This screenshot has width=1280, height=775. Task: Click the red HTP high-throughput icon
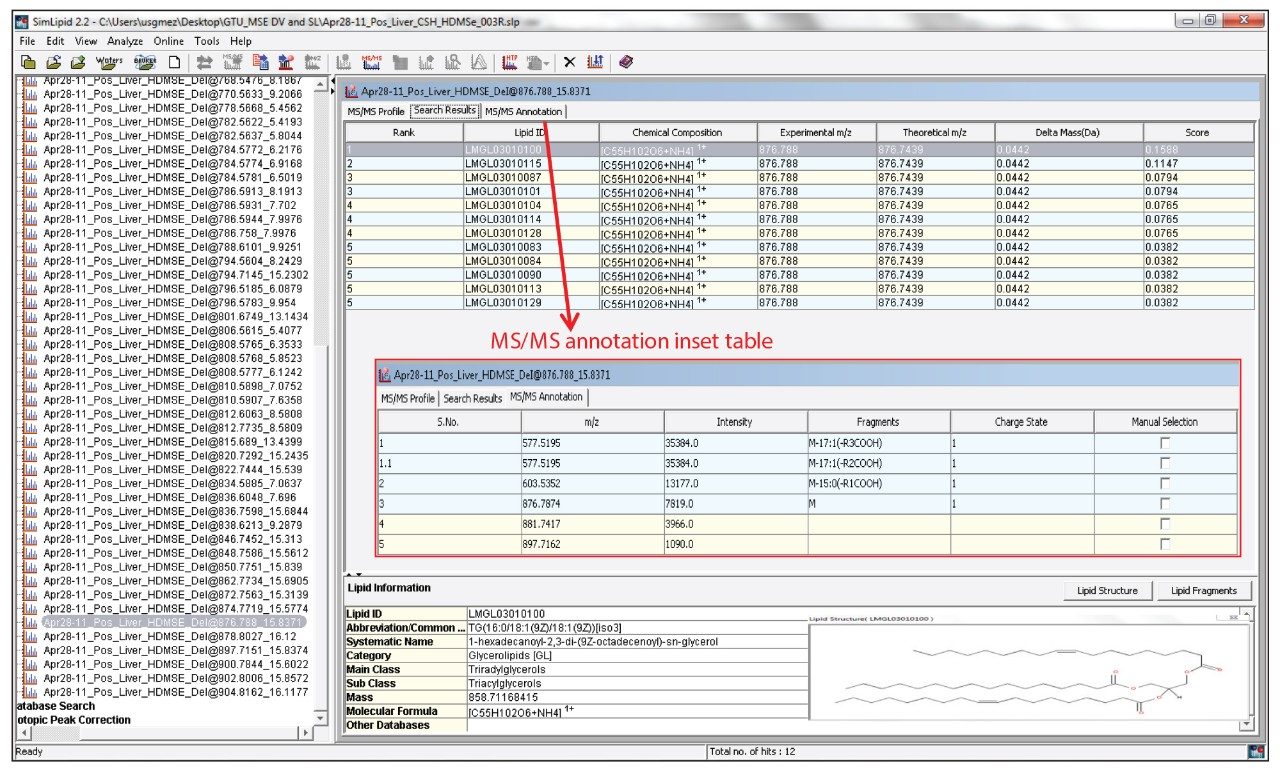511,61
